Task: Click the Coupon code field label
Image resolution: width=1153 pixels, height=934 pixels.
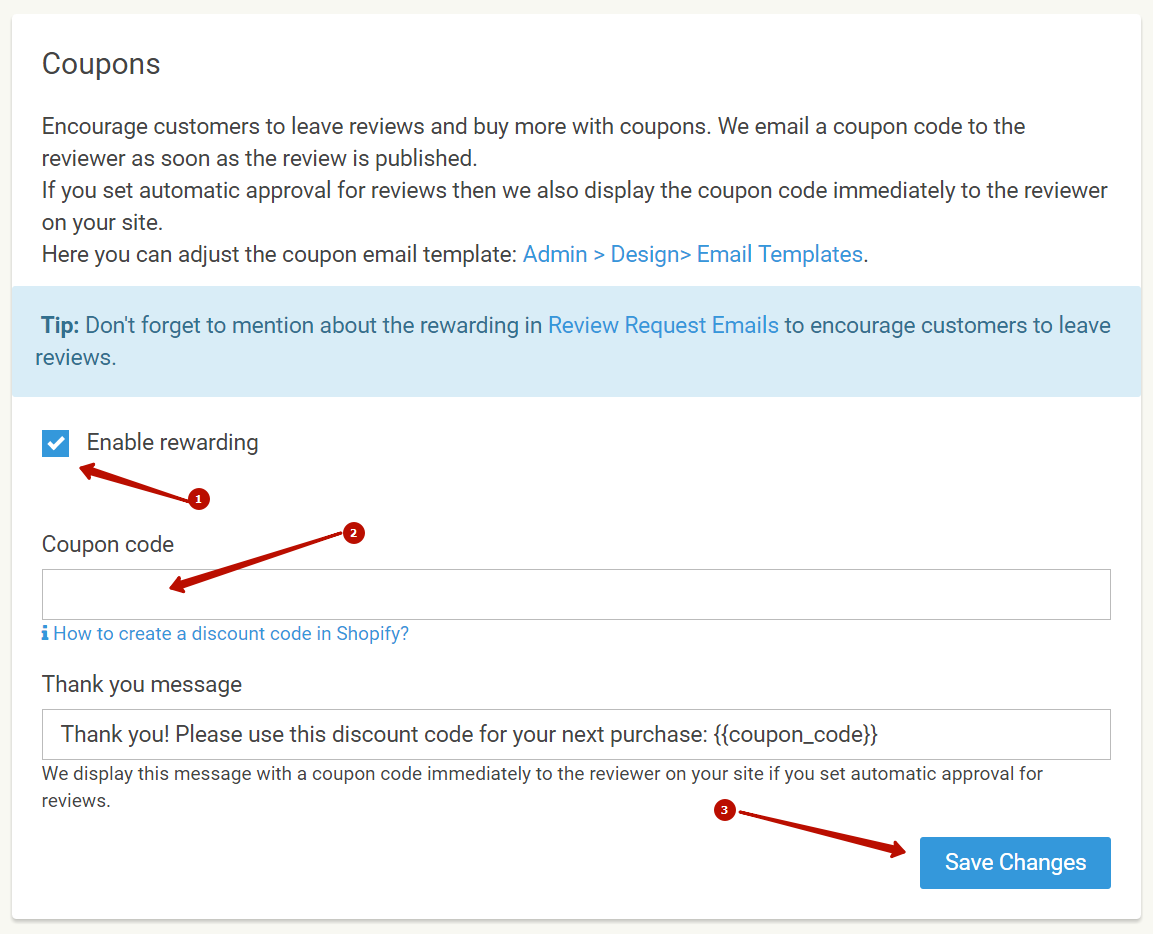Action: pos(108,544)
